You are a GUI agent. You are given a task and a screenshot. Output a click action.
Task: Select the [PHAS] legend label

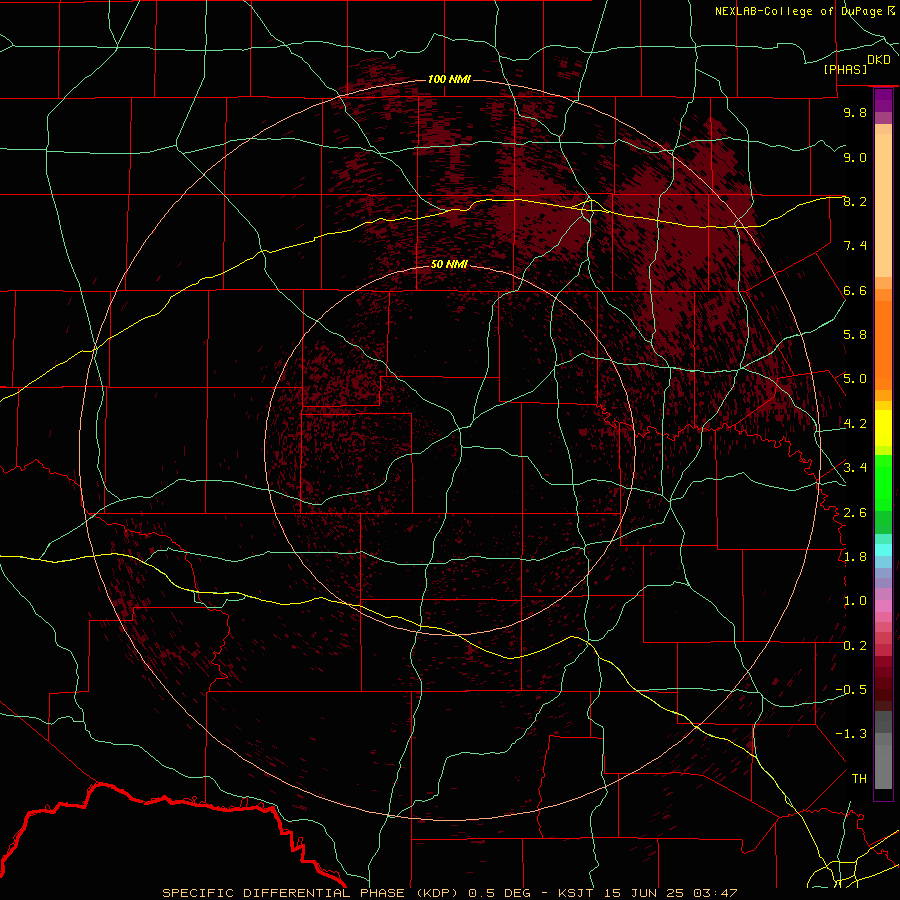coord(845,69)
